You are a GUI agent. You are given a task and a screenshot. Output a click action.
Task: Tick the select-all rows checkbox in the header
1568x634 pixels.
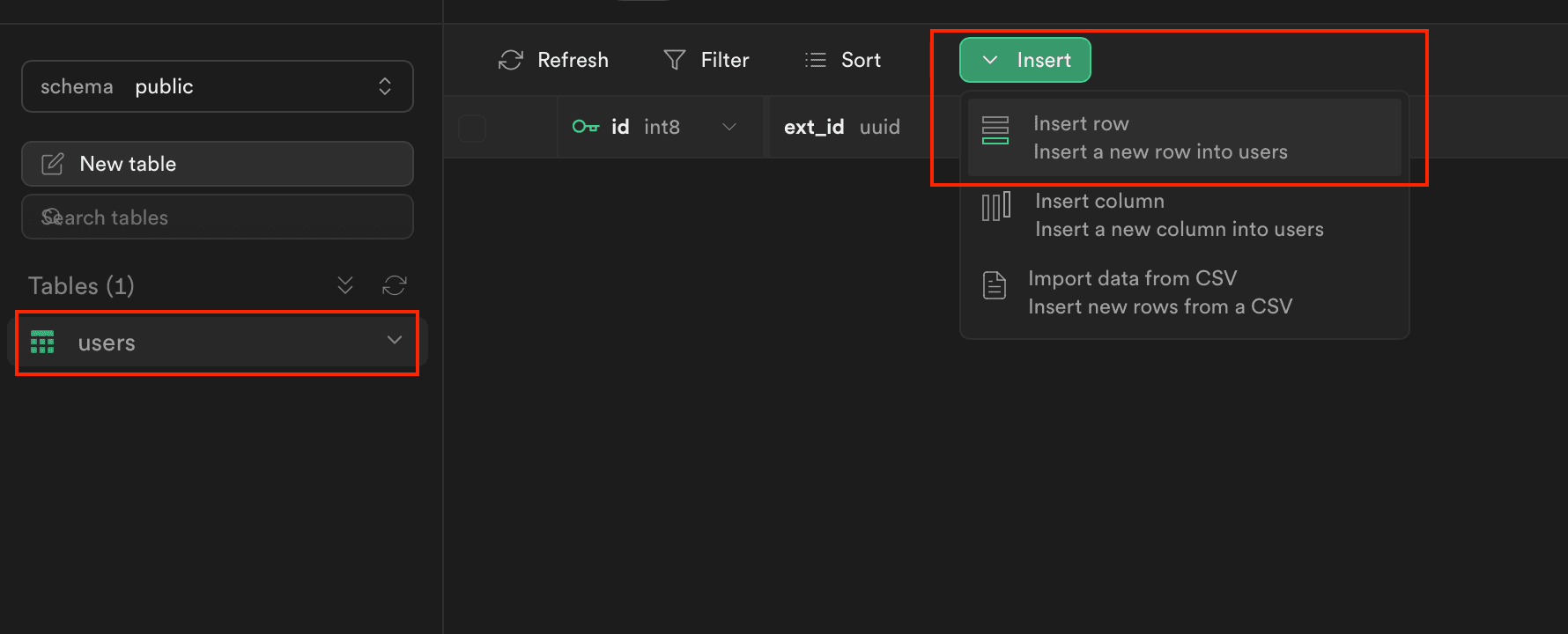tap(472, 129)
